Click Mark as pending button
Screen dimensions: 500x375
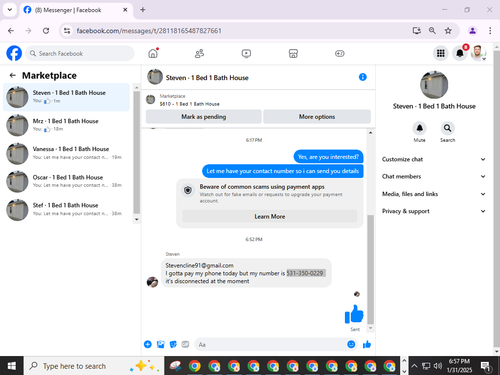click(x=204, y=117)
